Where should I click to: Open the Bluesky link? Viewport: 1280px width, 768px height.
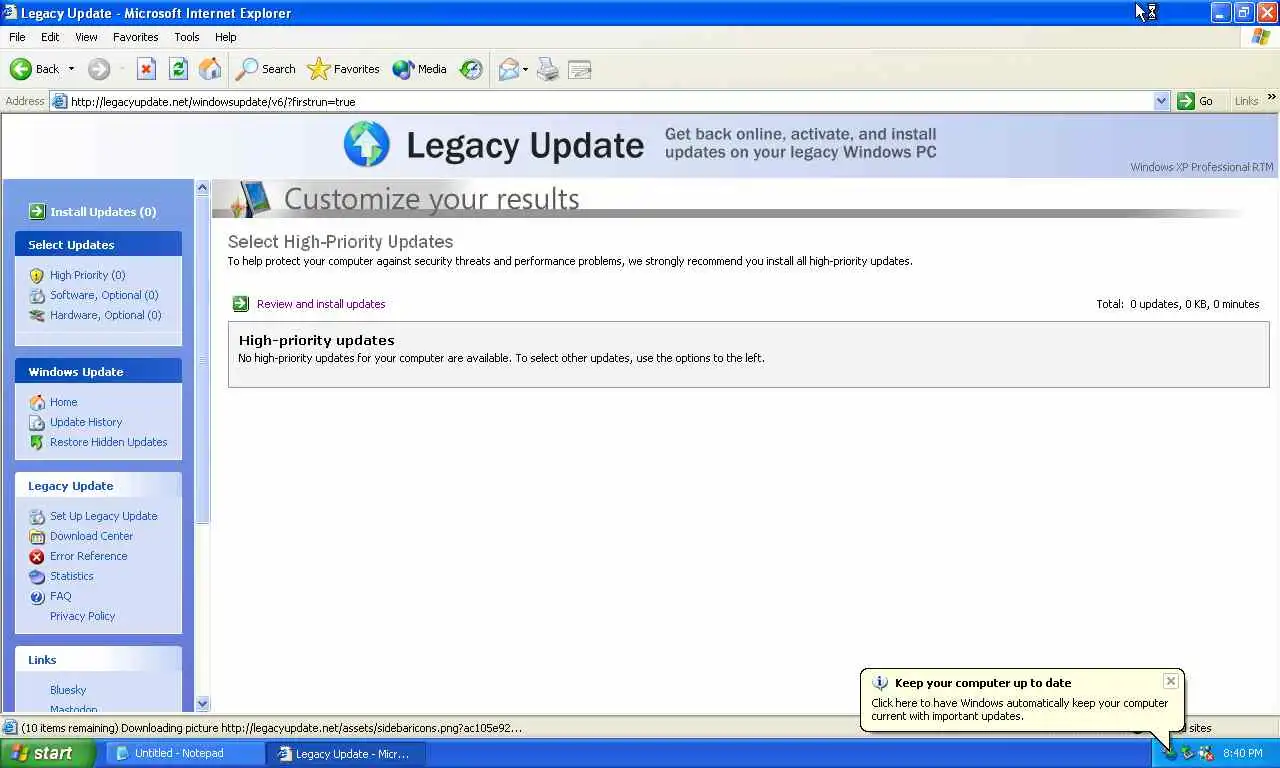click(68, 690)
